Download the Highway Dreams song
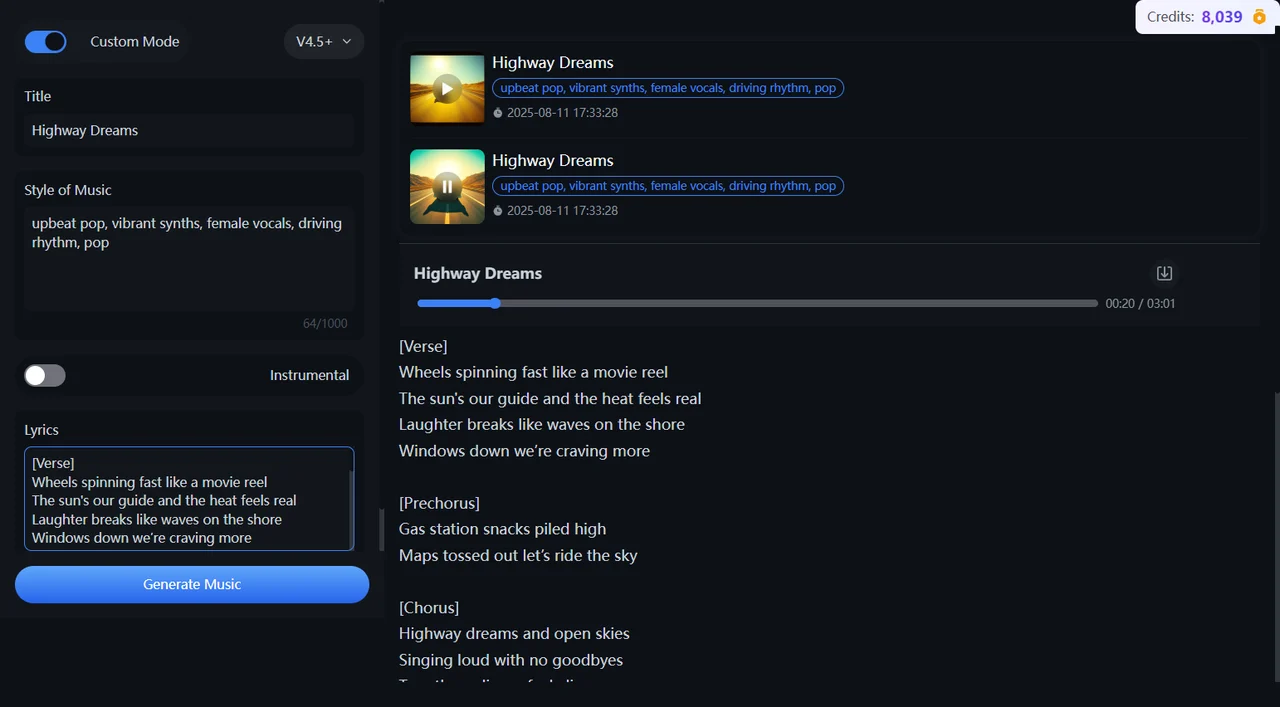The height and width of the screenshot is (707, 1280). pyautogui.click(x=1163, y=273)
